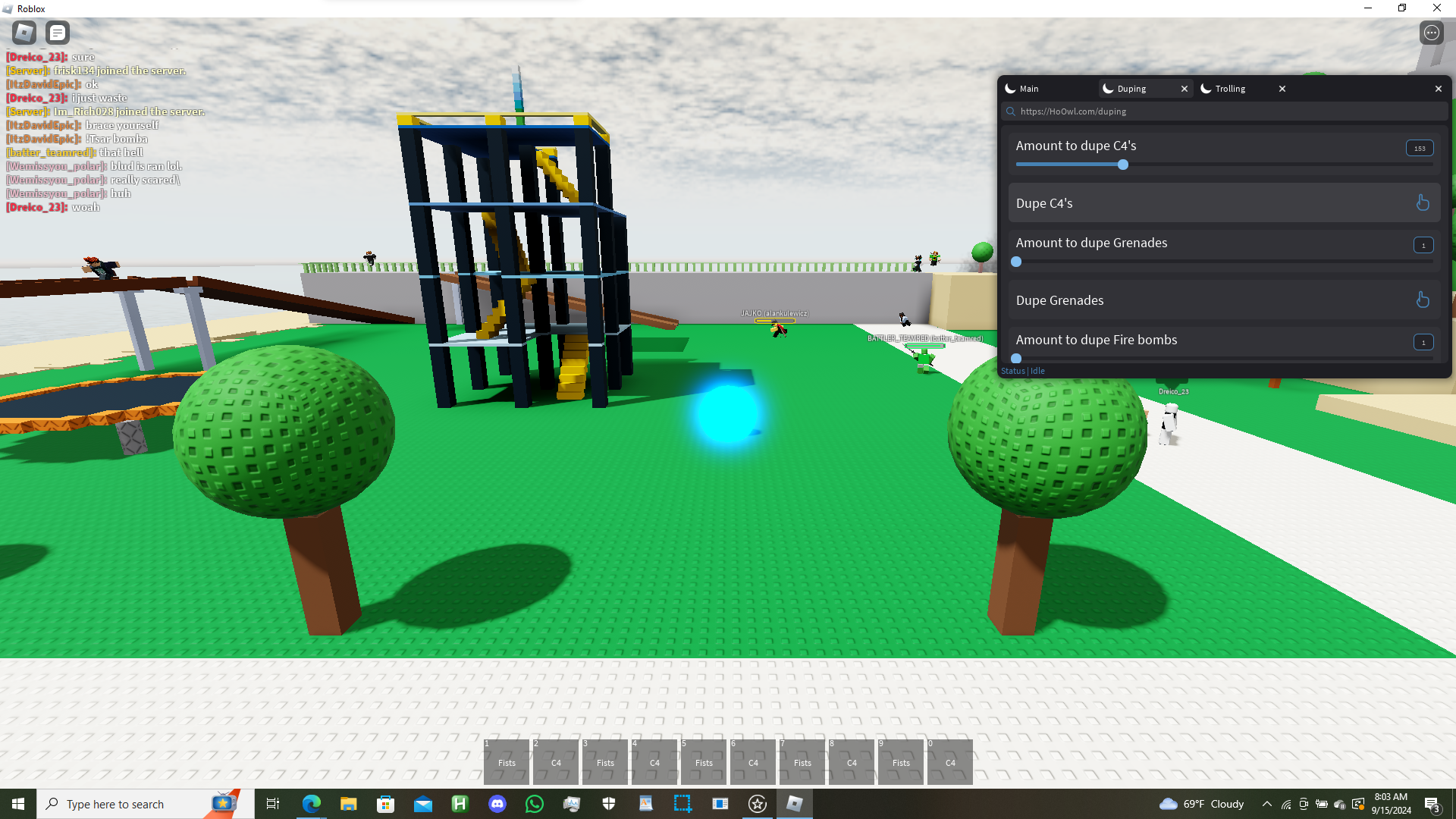Switch to the Trolling tab
1456x819 pixels.
click(x=1229, y=89)
